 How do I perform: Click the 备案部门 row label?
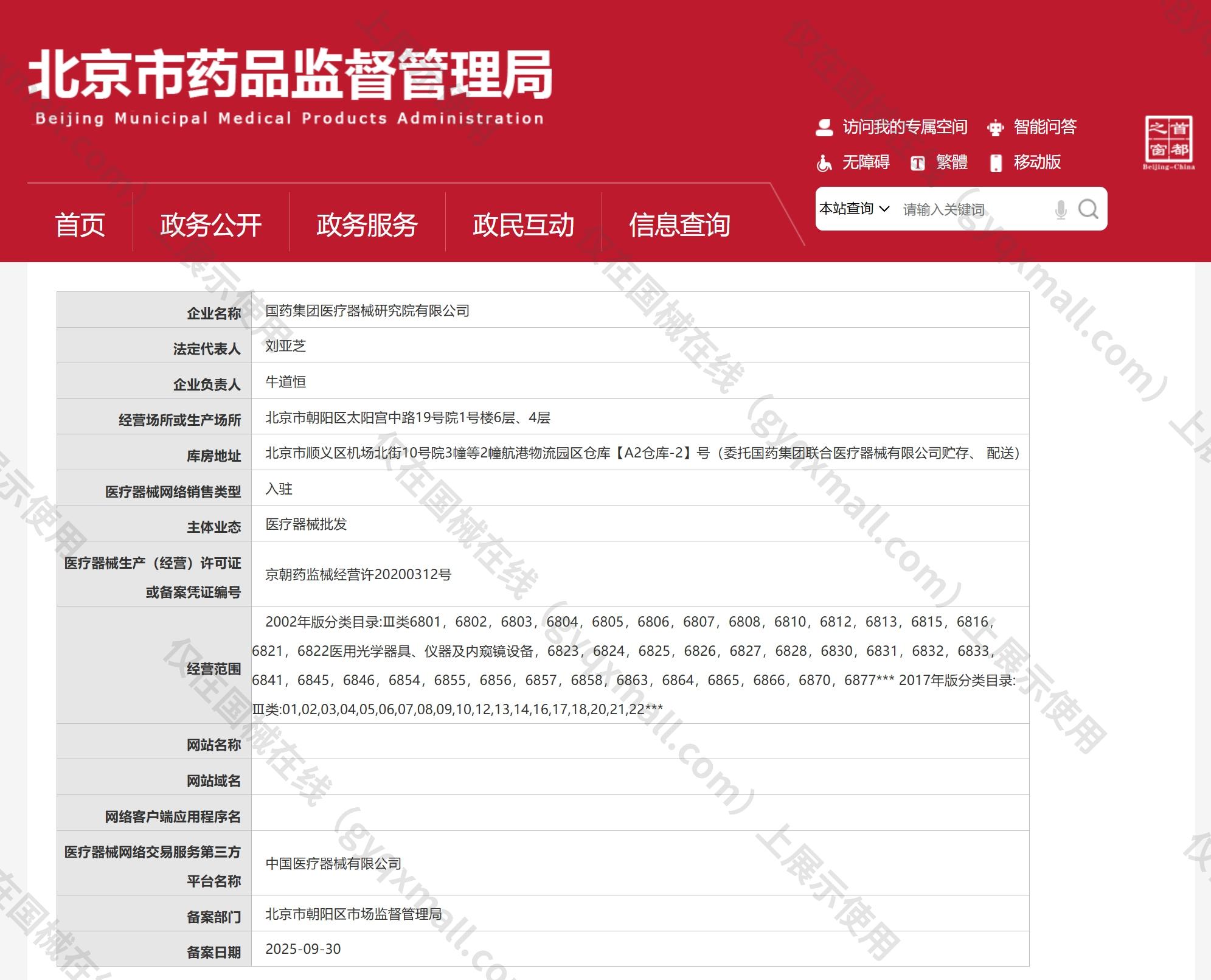click(214, 917)
